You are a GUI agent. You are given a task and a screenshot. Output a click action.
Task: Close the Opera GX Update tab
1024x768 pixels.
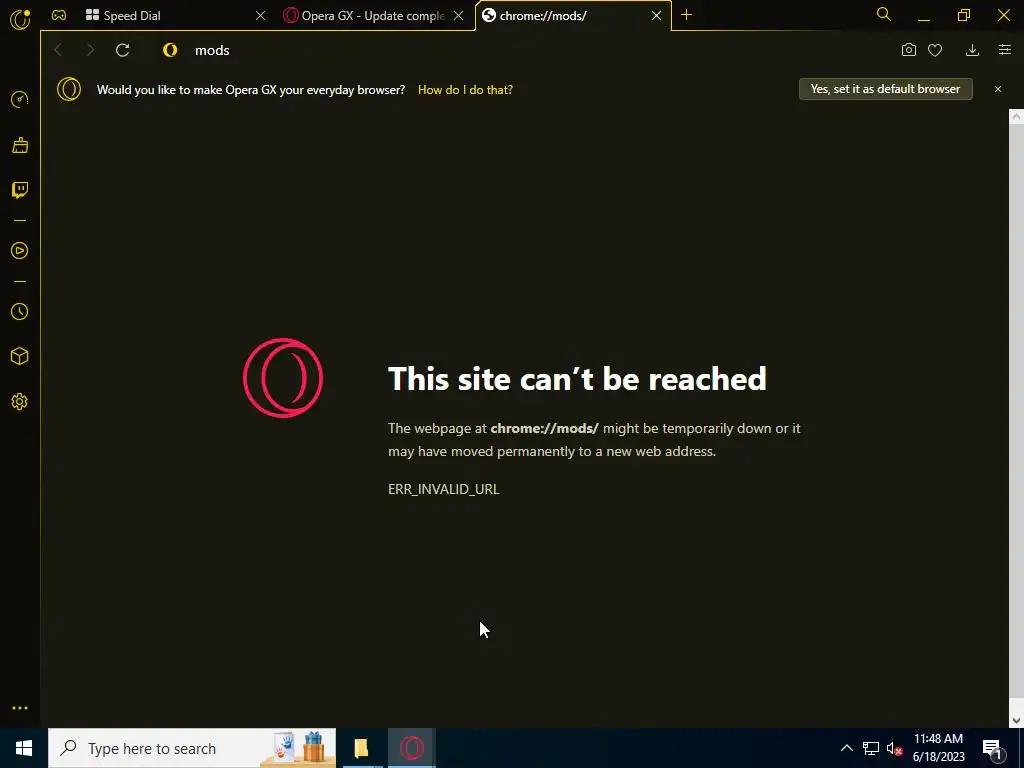click(458, 16)
